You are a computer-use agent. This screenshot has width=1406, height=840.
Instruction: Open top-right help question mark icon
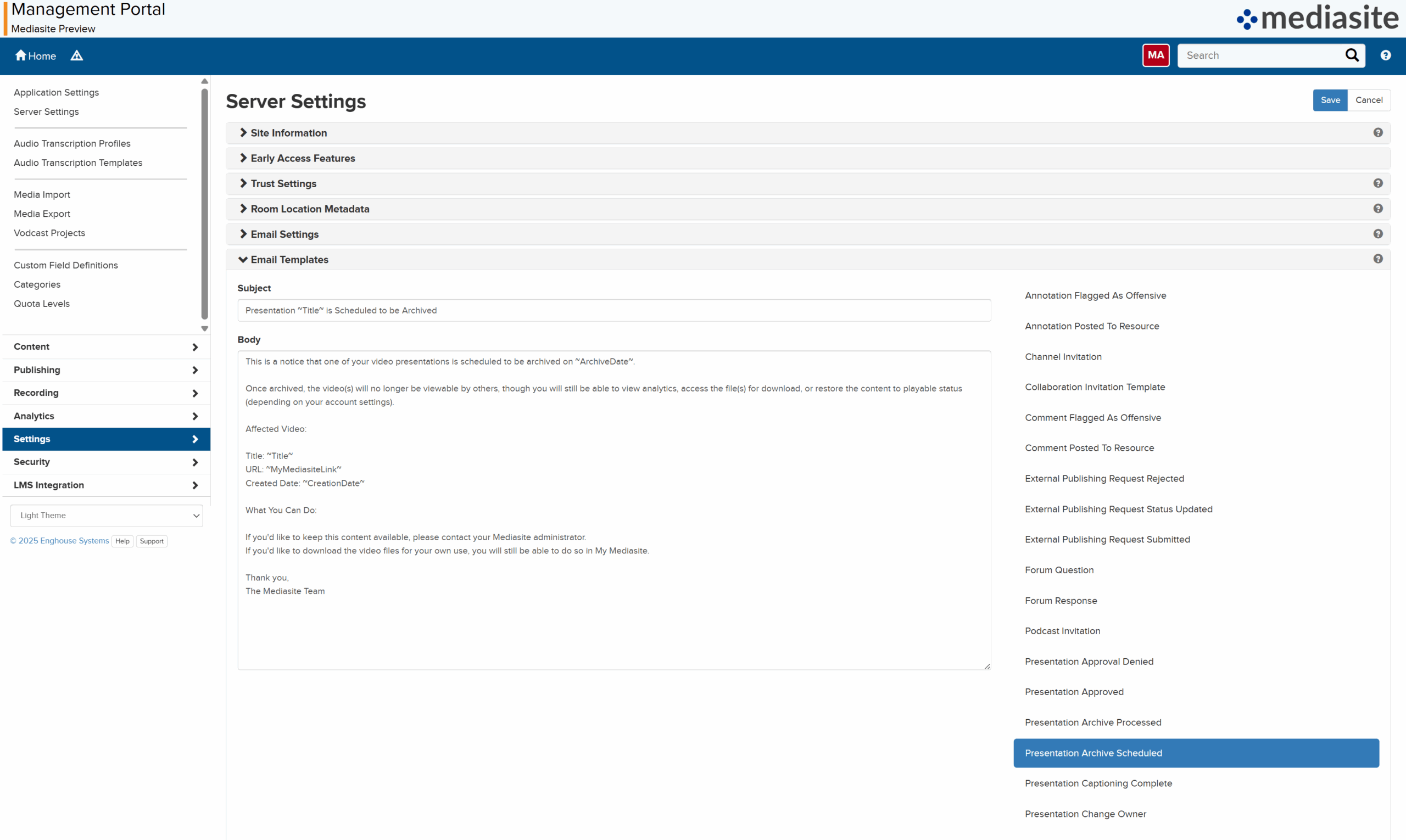1385,55
